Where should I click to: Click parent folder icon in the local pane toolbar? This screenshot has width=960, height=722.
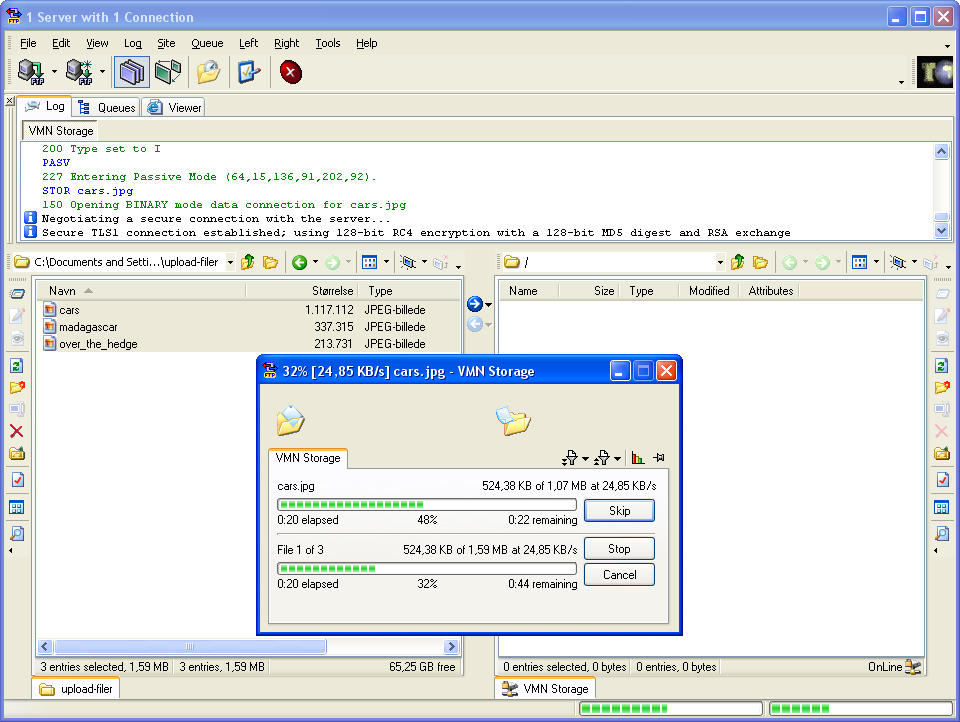(248, 262)
